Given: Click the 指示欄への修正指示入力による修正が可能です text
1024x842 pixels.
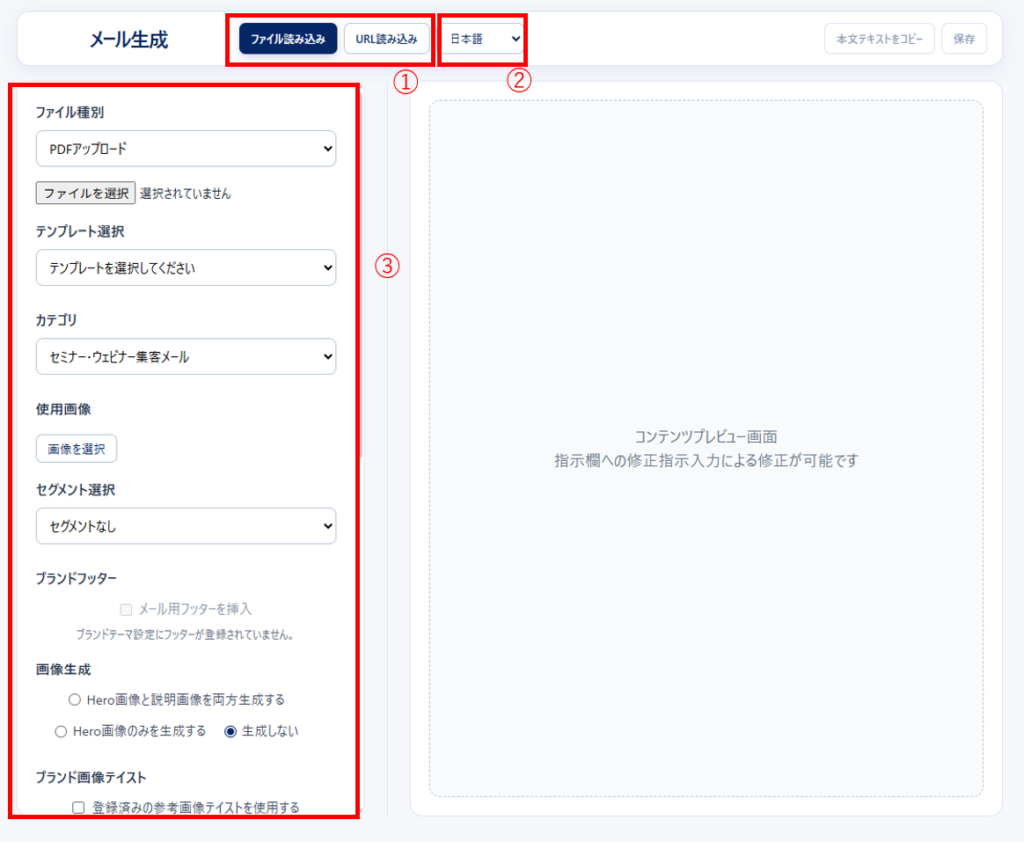Looking at the screenshot, I should point(706,461).
